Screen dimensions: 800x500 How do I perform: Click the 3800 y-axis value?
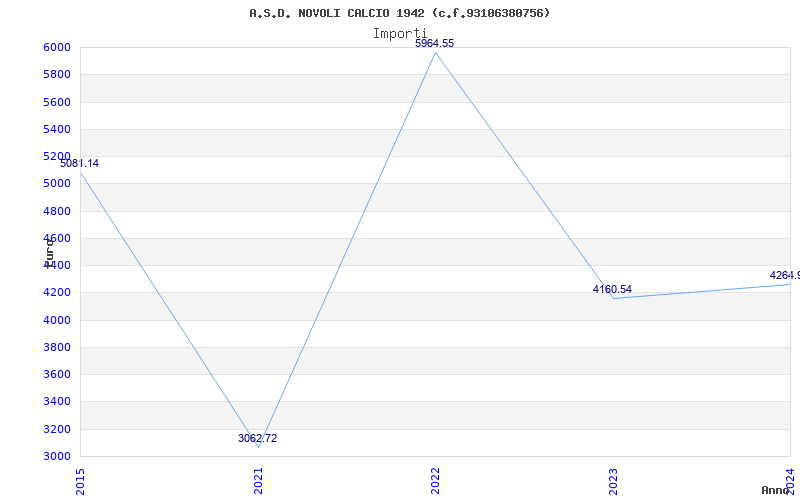(57, 347)
